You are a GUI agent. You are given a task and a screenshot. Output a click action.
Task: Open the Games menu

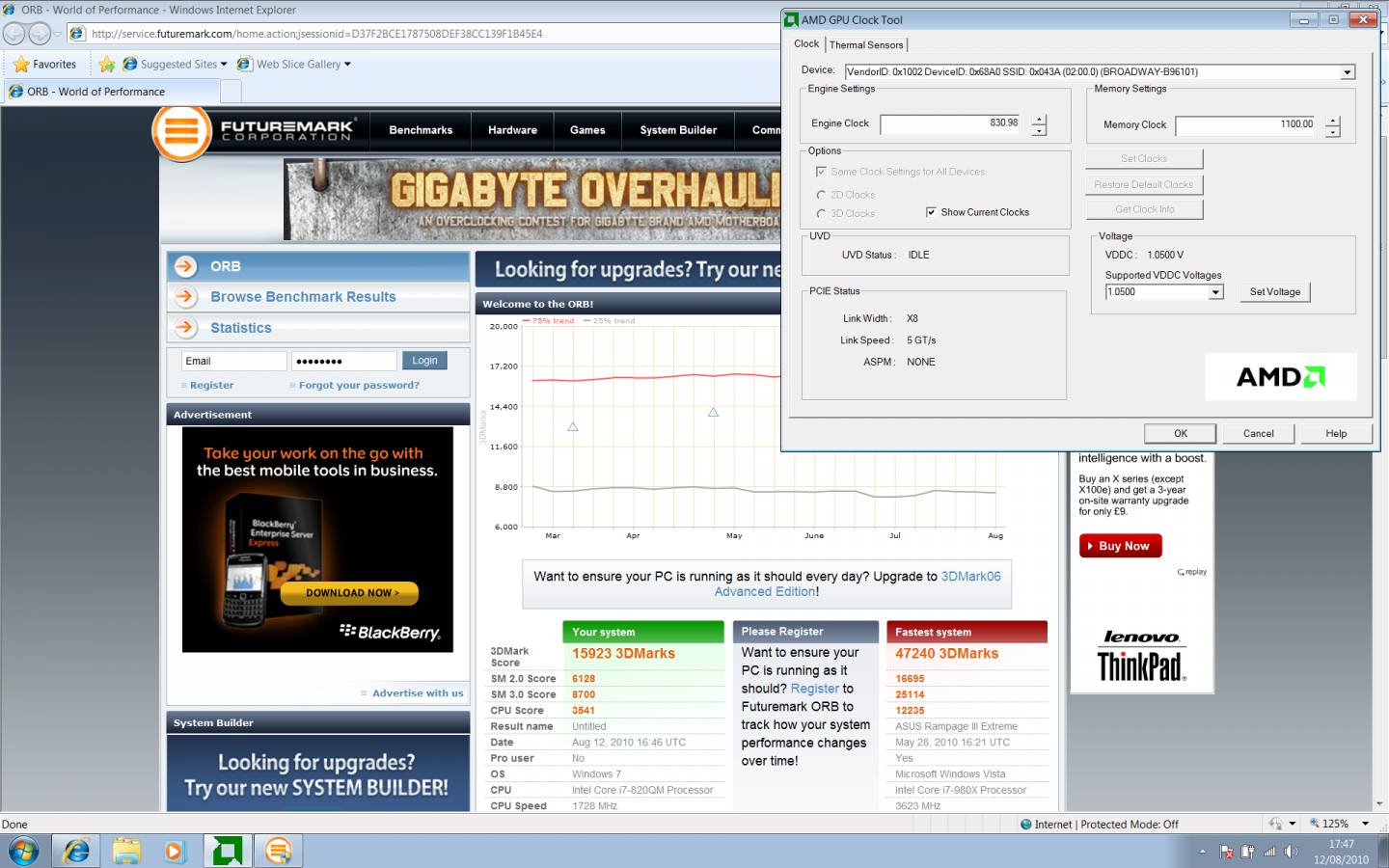[587, 130]
